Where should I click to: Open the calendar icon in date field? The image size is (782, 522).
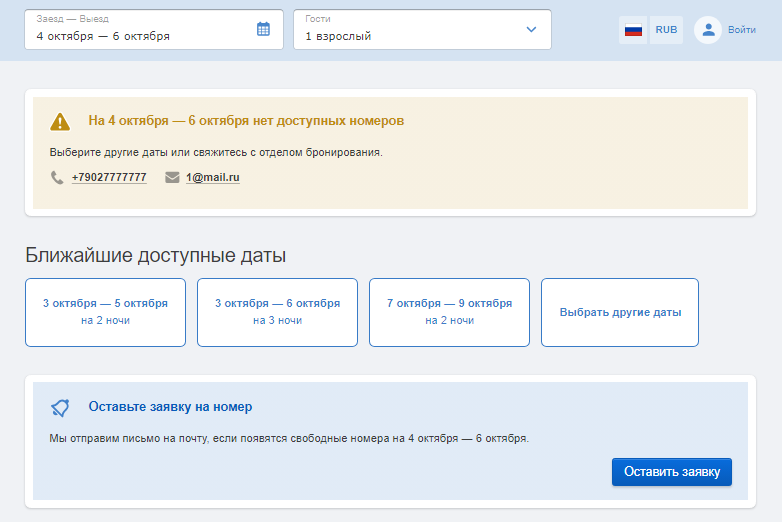pyautogui.click(x=263, y=29)
